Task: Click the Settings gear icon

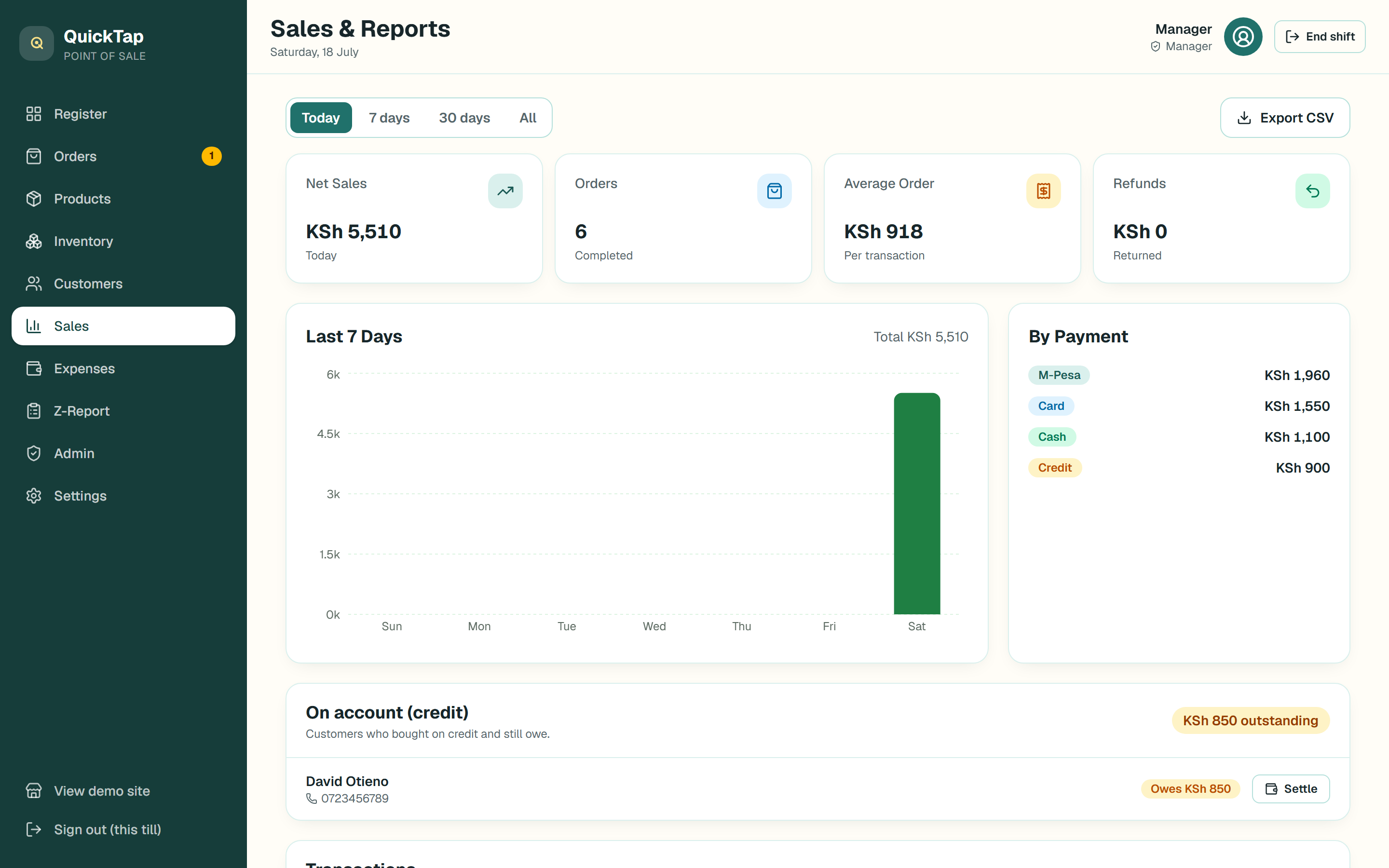Action: (x=34, y=496)
